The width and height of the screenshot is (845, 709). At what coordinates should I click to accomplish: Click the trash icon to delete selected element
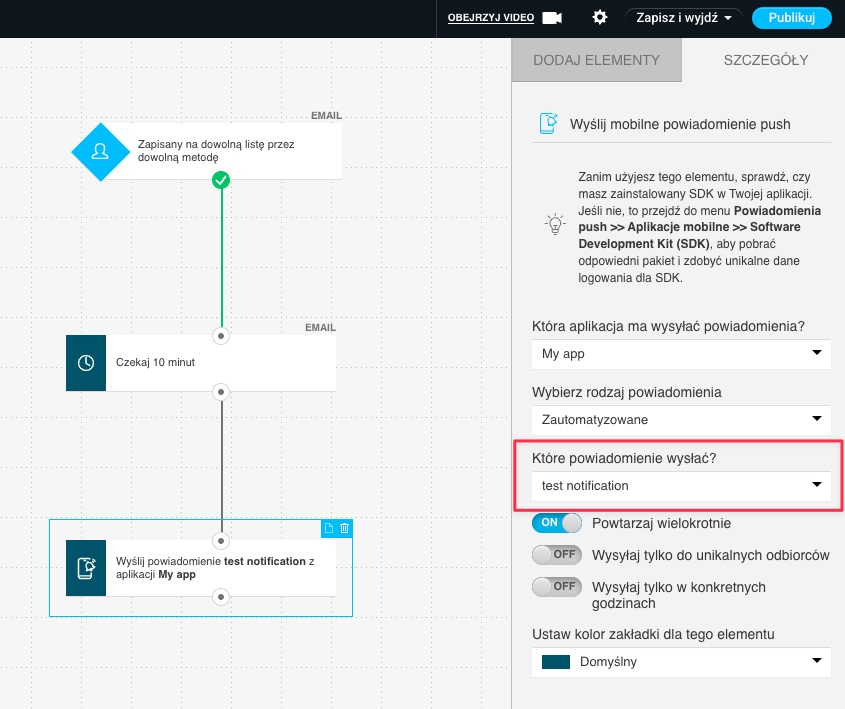click(344, 528)
